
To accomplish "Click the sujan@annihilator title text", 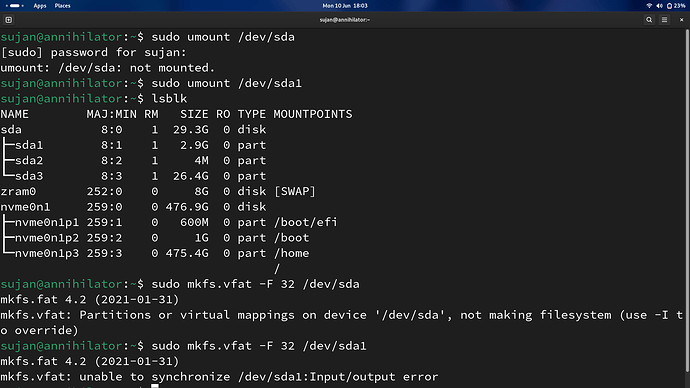I will click(345, 20).
